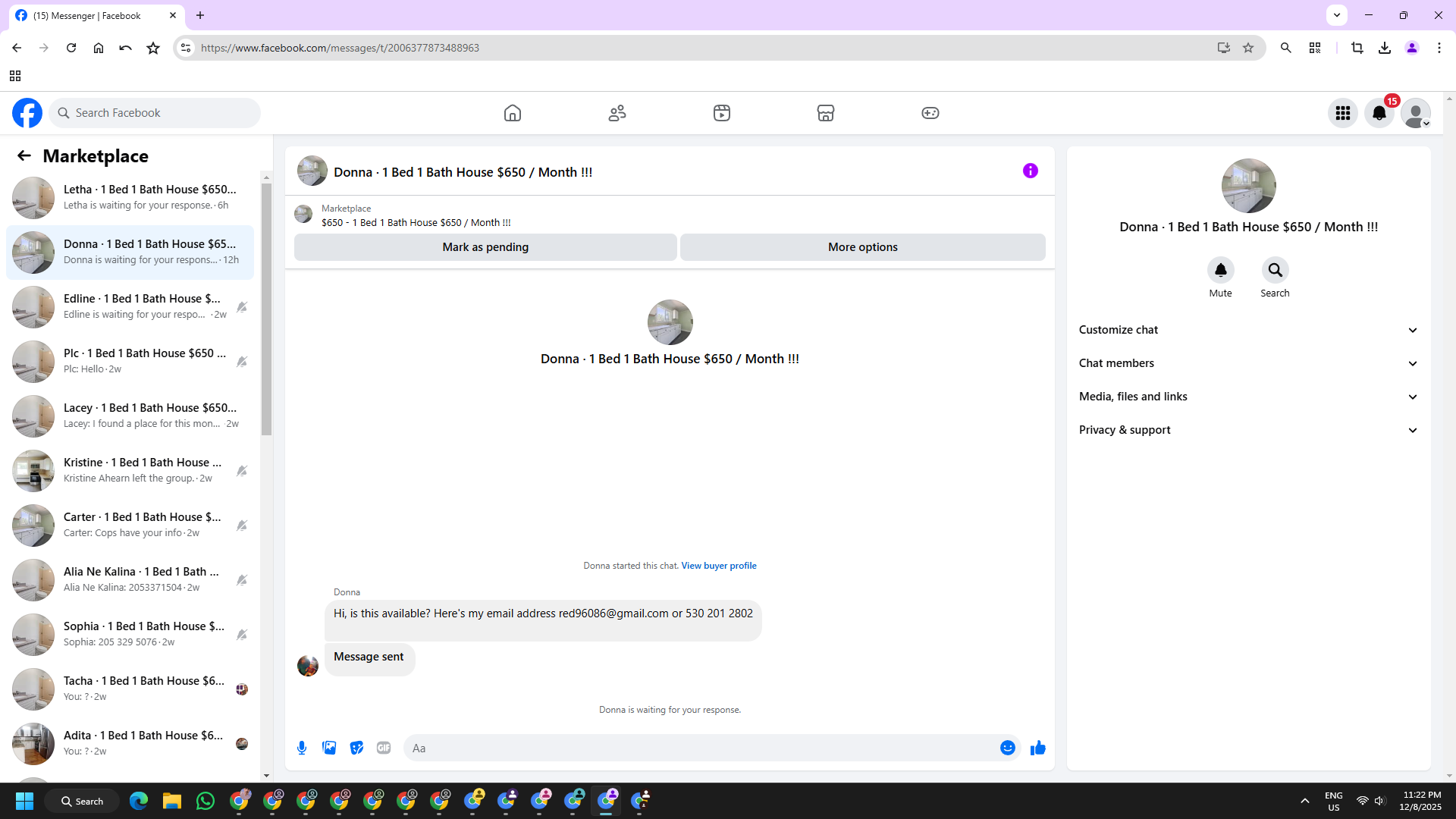The height and width of the screenshot is (819, 1456).
Task: Click More options button
Action: [863, 247]
